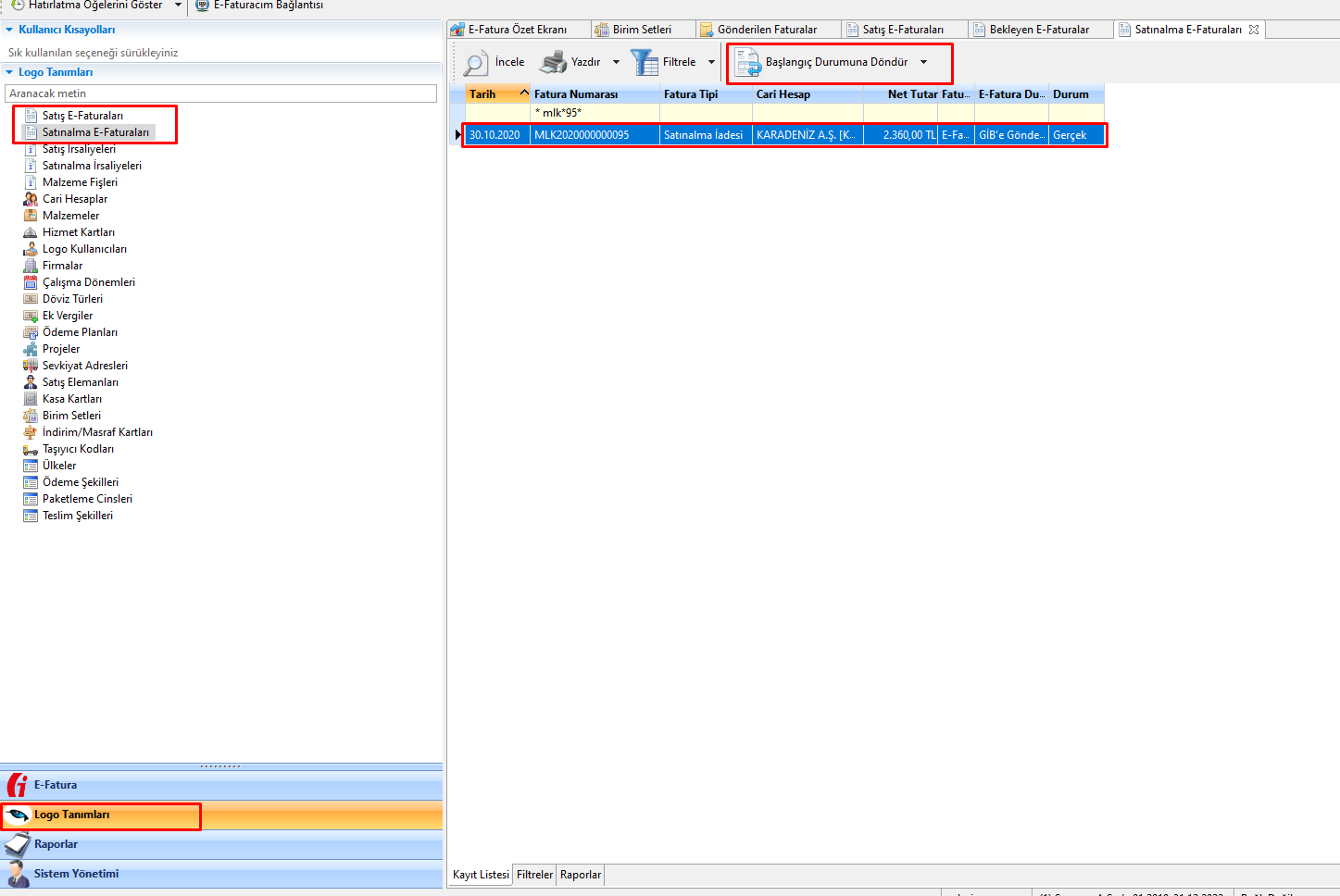Close the Satınalma E-Faturaları tab
The height and width of the screenshot is (896, 1340).
[x=1254, y=30]
